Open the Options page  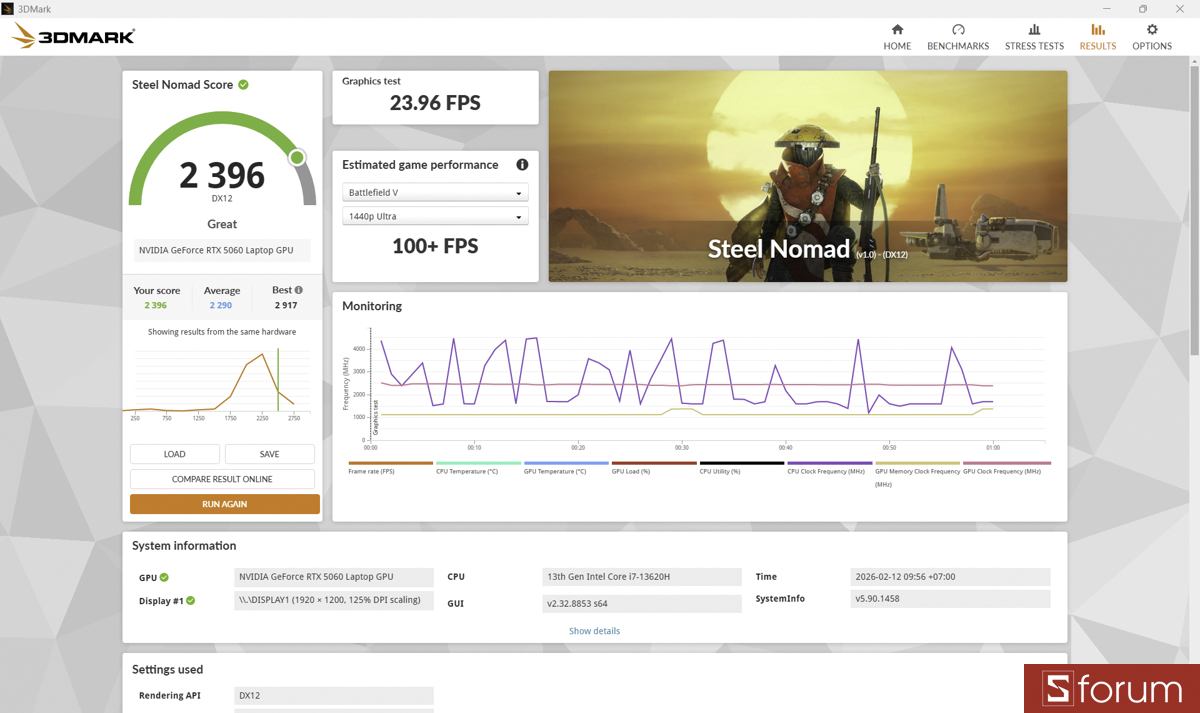[x=1151, y=36]
